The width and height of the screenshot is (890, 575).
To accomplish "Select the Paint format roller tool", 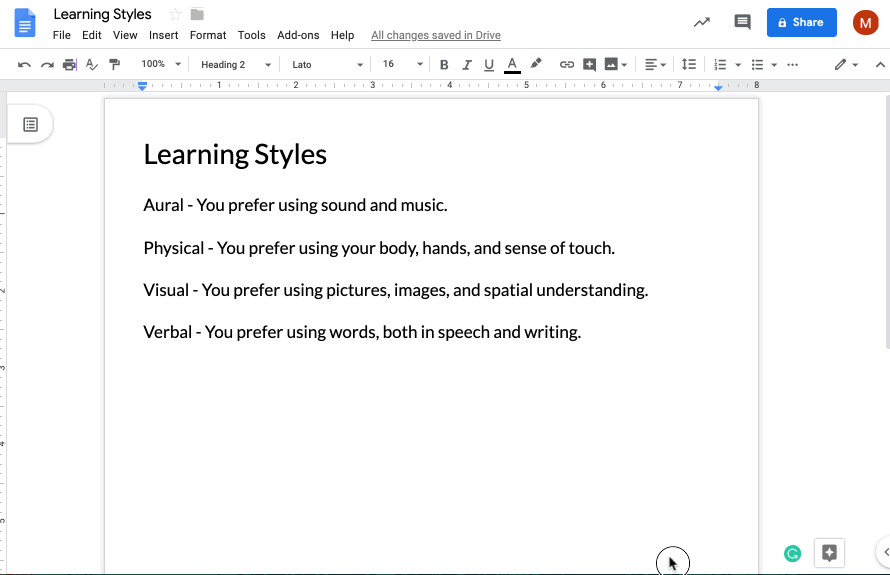I will [x=114, y=65].
